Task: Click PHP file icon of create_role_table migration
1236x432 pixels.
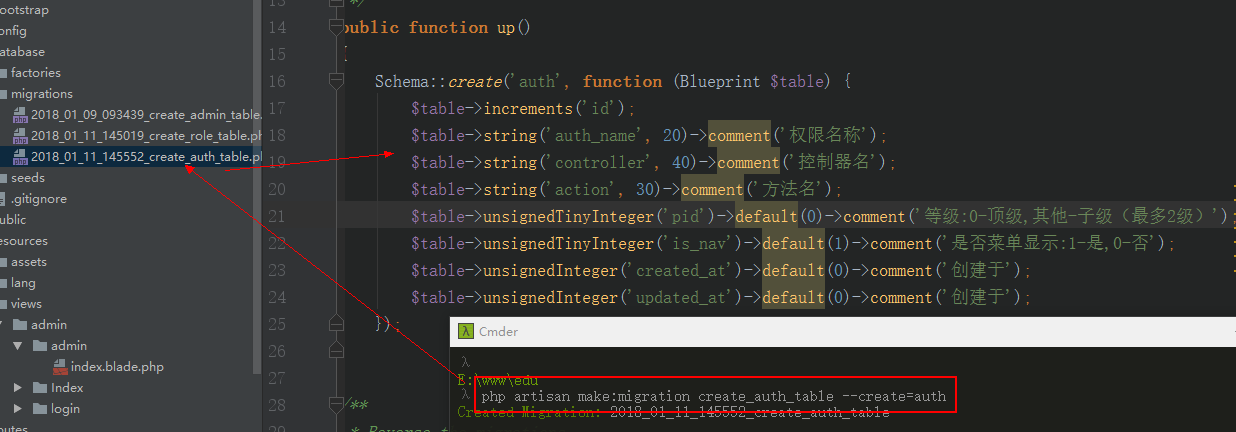Action: pos(19,136)
